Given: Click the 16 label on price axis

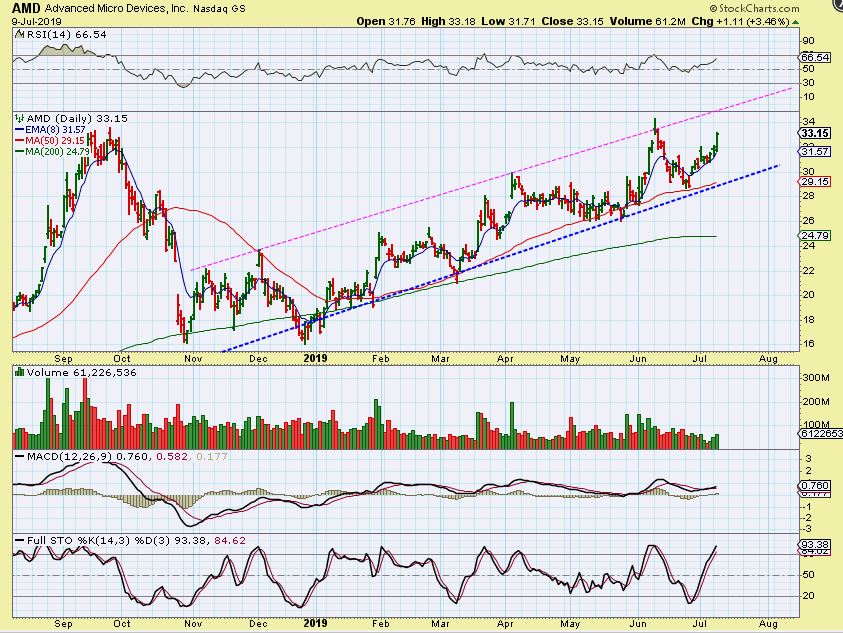Looking at the screenshot, I should pyautogui.click(x=808, y=344).
